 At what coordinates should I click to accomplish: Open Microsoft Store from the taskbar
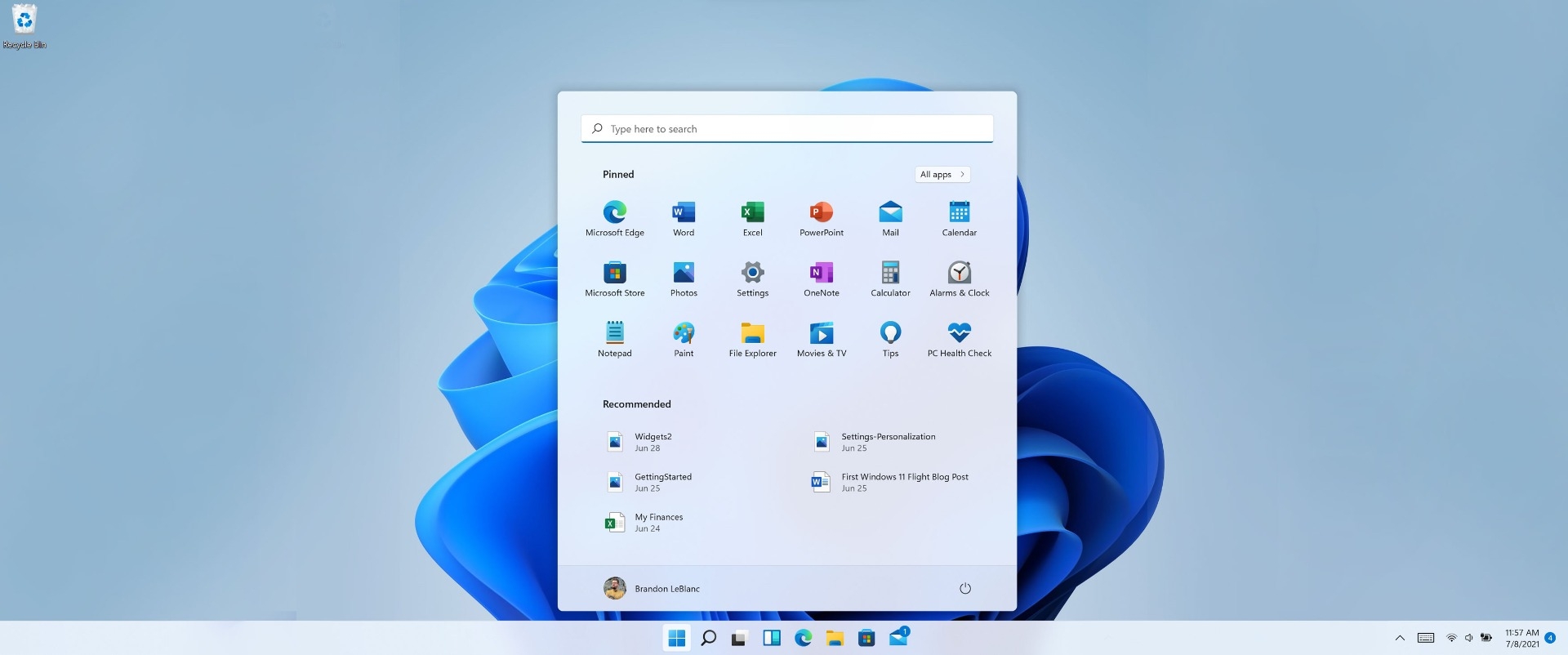(x=866, y=638)
